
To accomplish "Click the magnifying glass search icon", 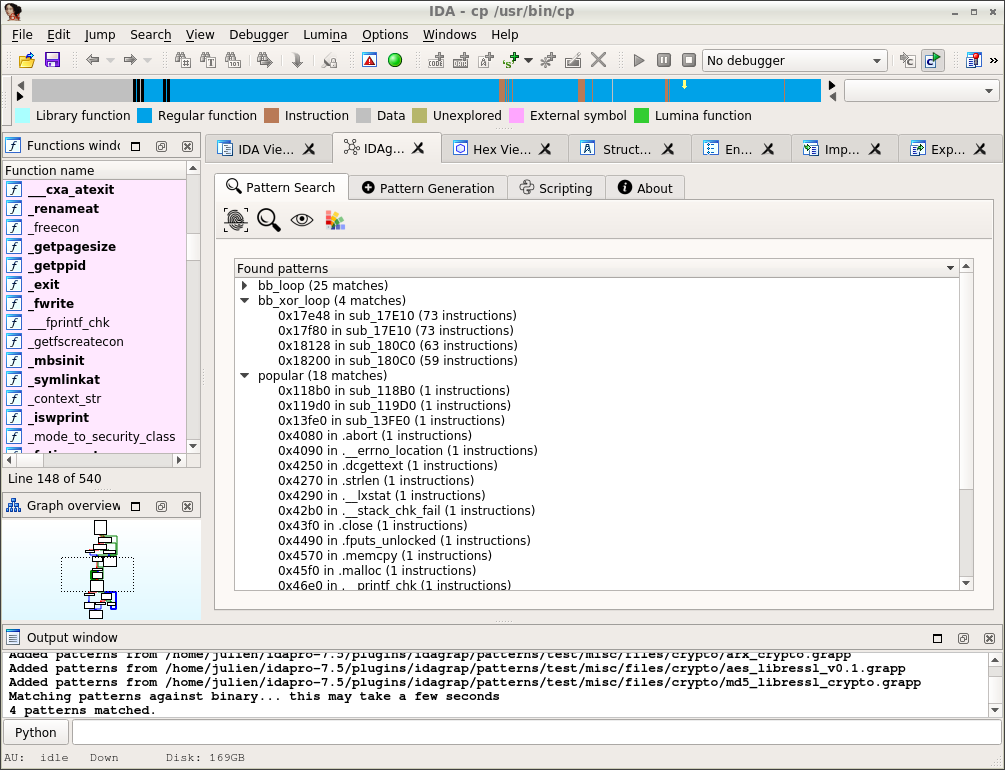I will point(269,220).
